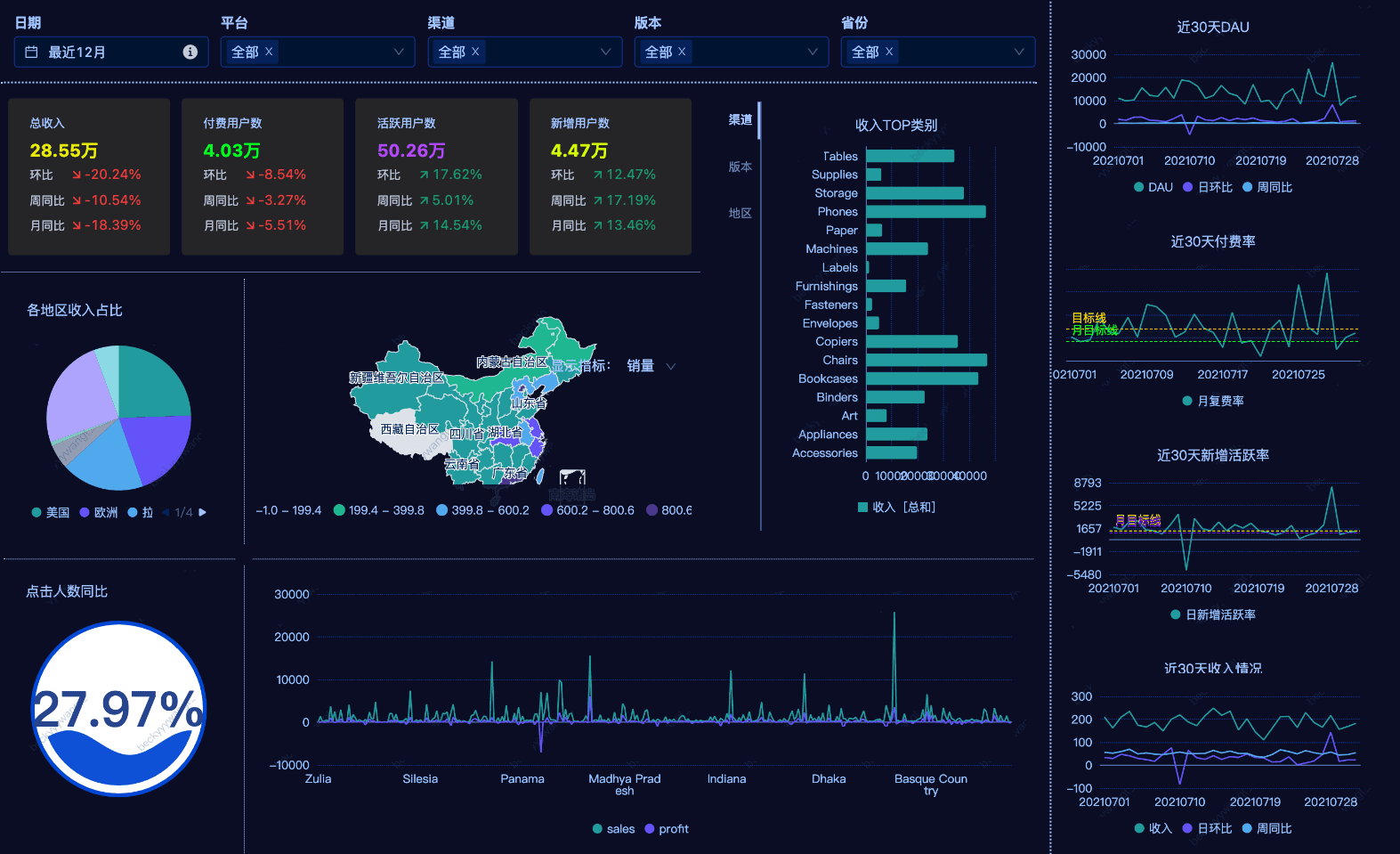Open the 省份 dropdown list

1018,53
